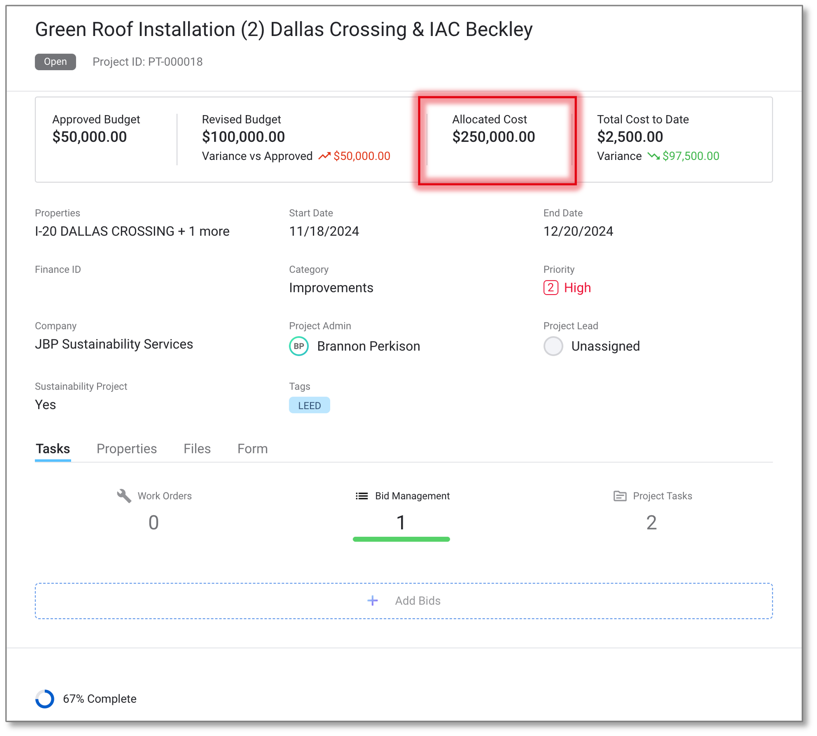Click the Bid Management count of 1
The image size is (817, 736).
click(401, 522)
